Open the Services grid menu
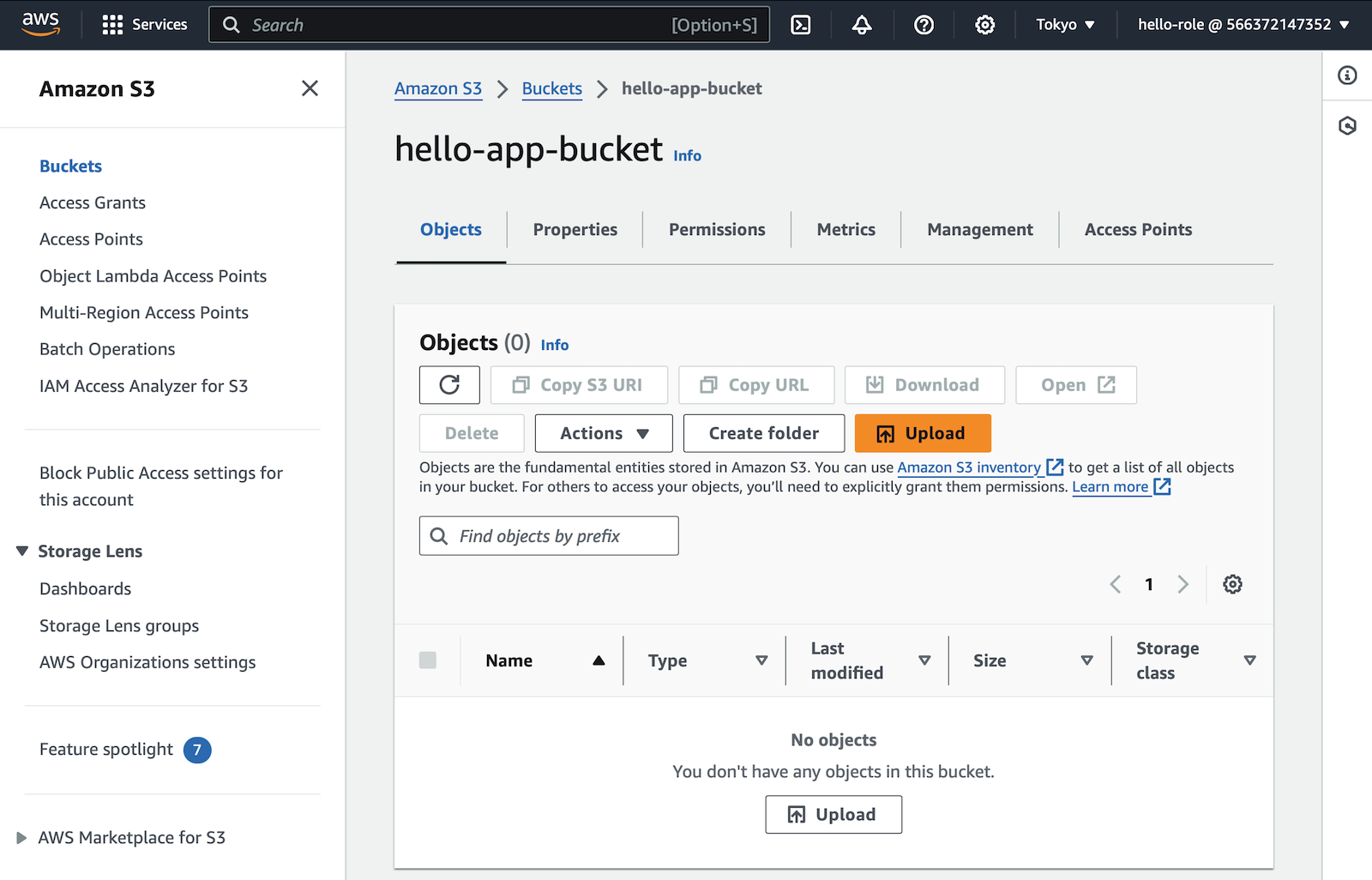The width and height of the screenshot is (1372, 880). (144, 25)
